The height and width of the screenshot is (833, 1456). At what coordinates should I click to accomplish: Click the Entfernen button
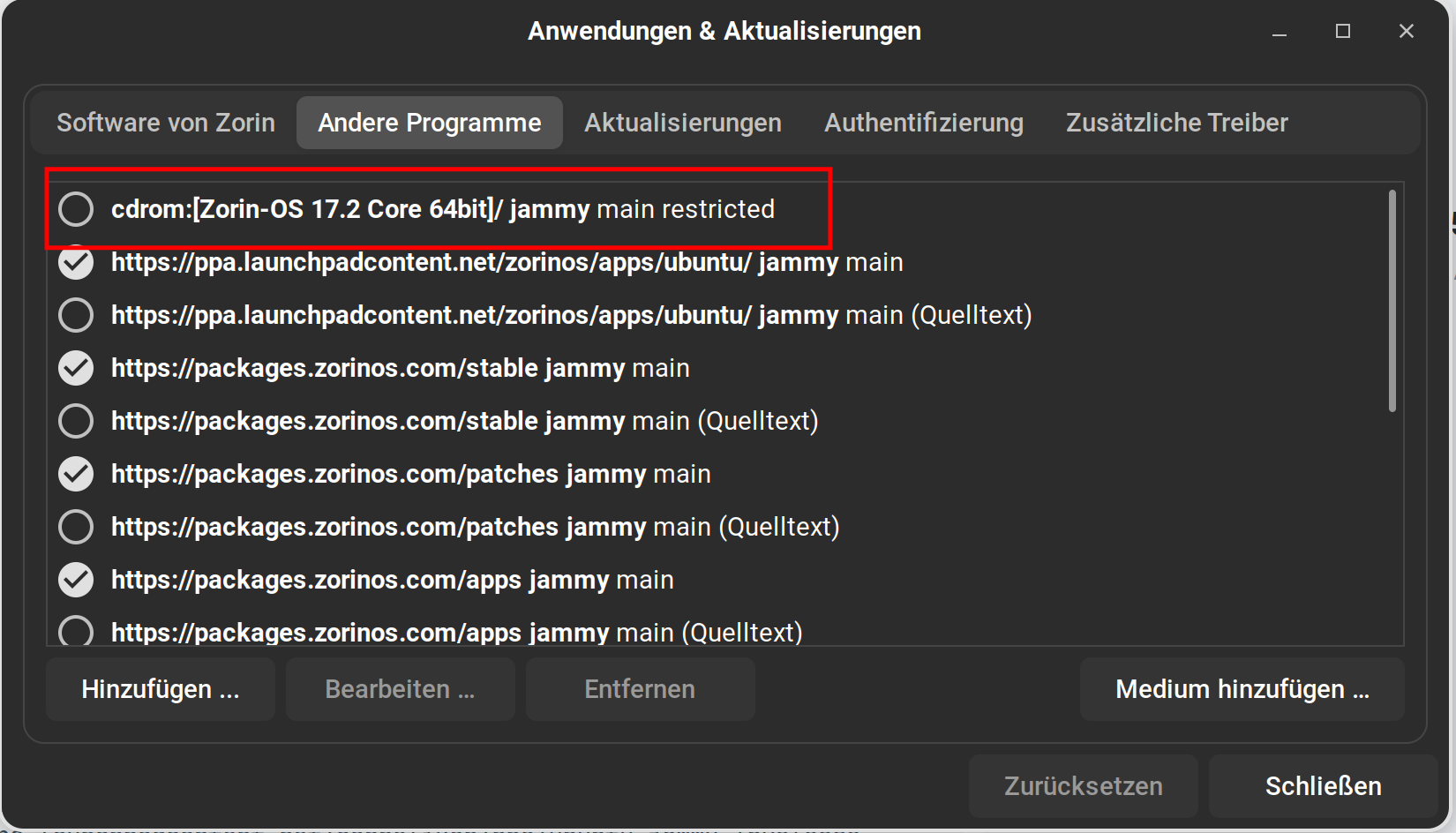[x=641, y=689]
